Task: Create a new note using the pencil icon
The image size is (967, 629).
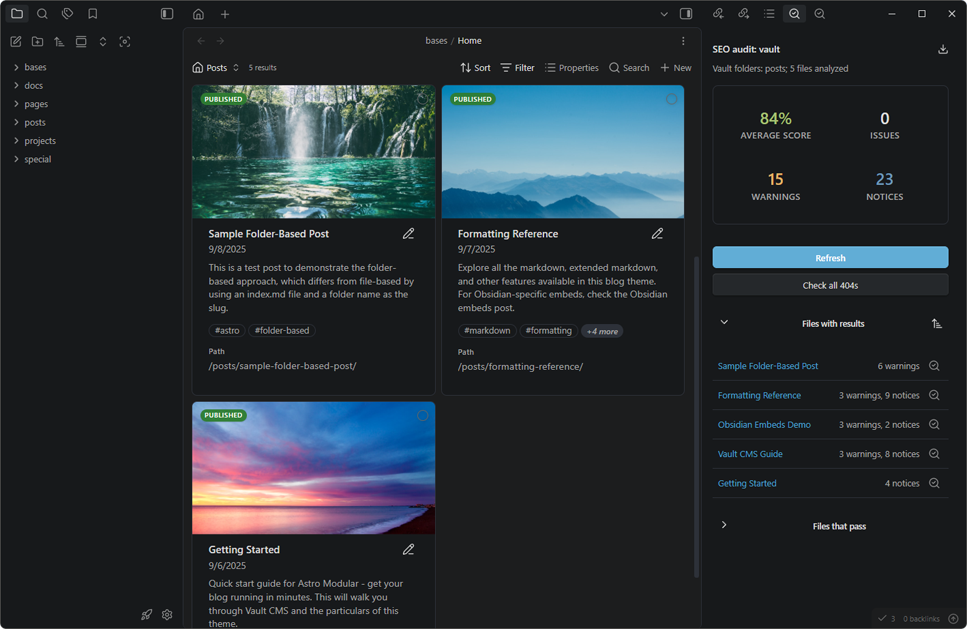Action: [x=15, y=41]
